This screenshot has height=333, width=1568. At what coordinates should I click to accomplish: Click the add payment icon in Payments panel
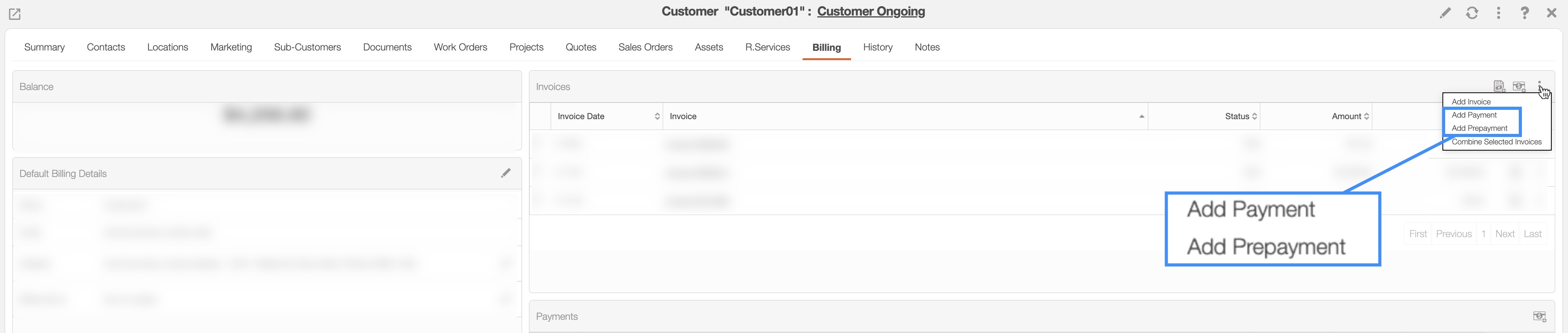click(x=1539, y=316)
